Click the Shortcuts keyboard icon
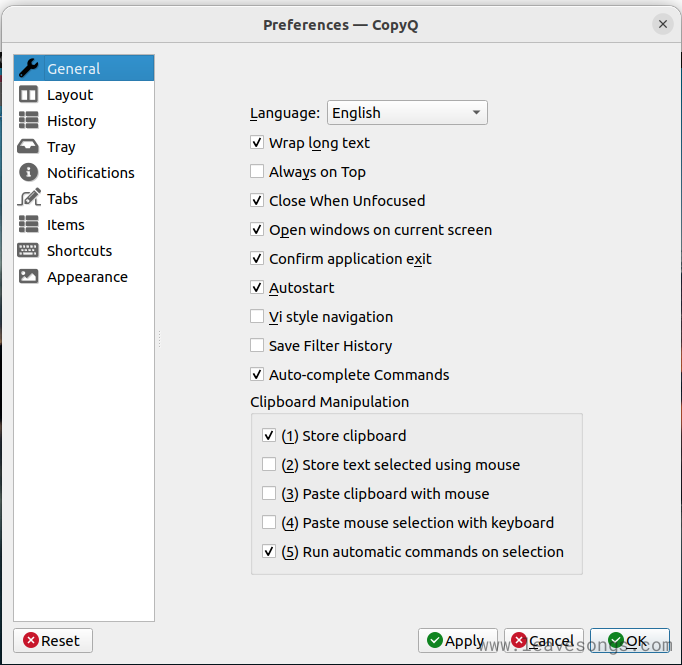 click(x=28, y=251)
